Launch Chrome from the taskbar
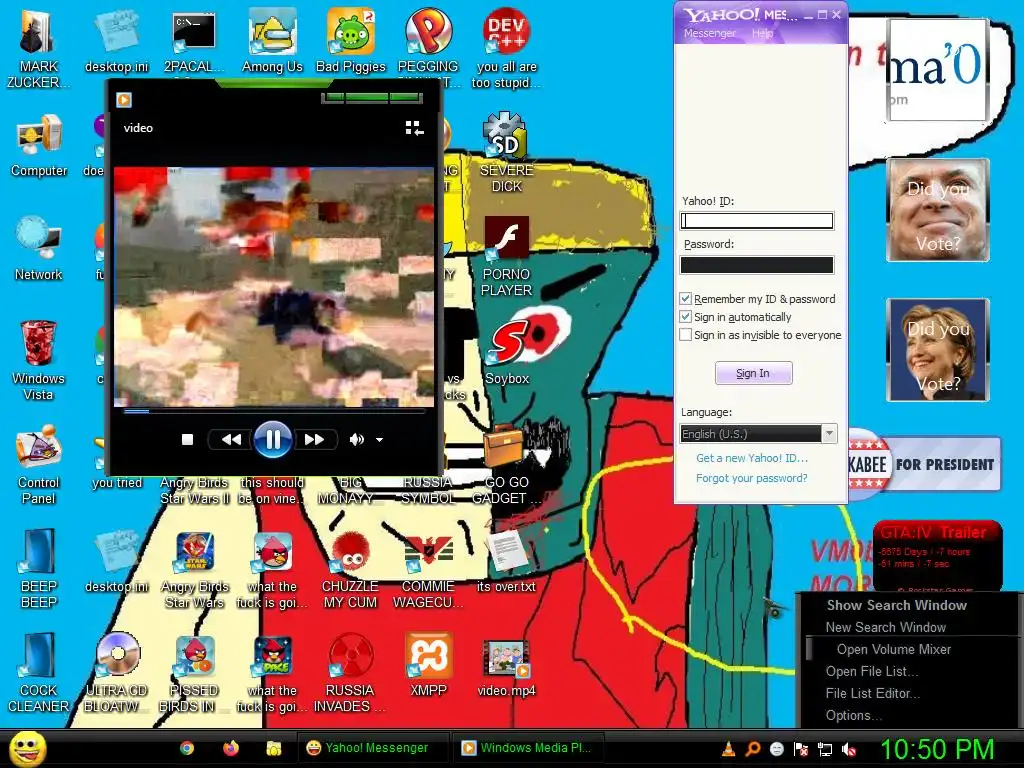1024x768 pixels. pos(187,748)
